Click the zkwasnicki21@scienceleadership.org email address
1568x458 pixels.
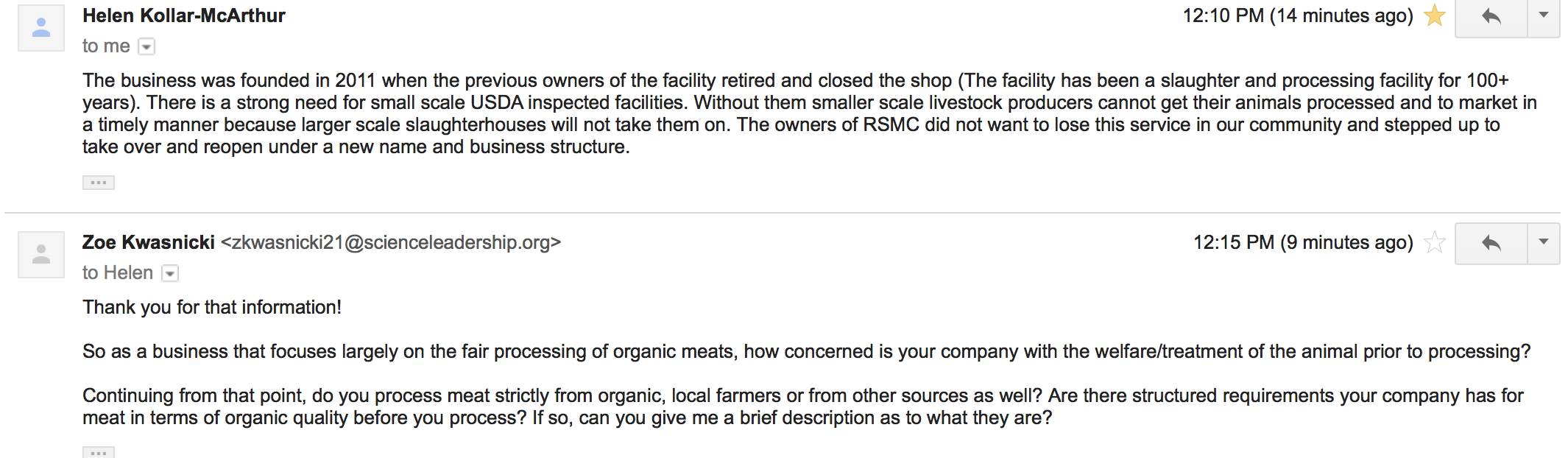pyautogui.click(x=391, y=242)
